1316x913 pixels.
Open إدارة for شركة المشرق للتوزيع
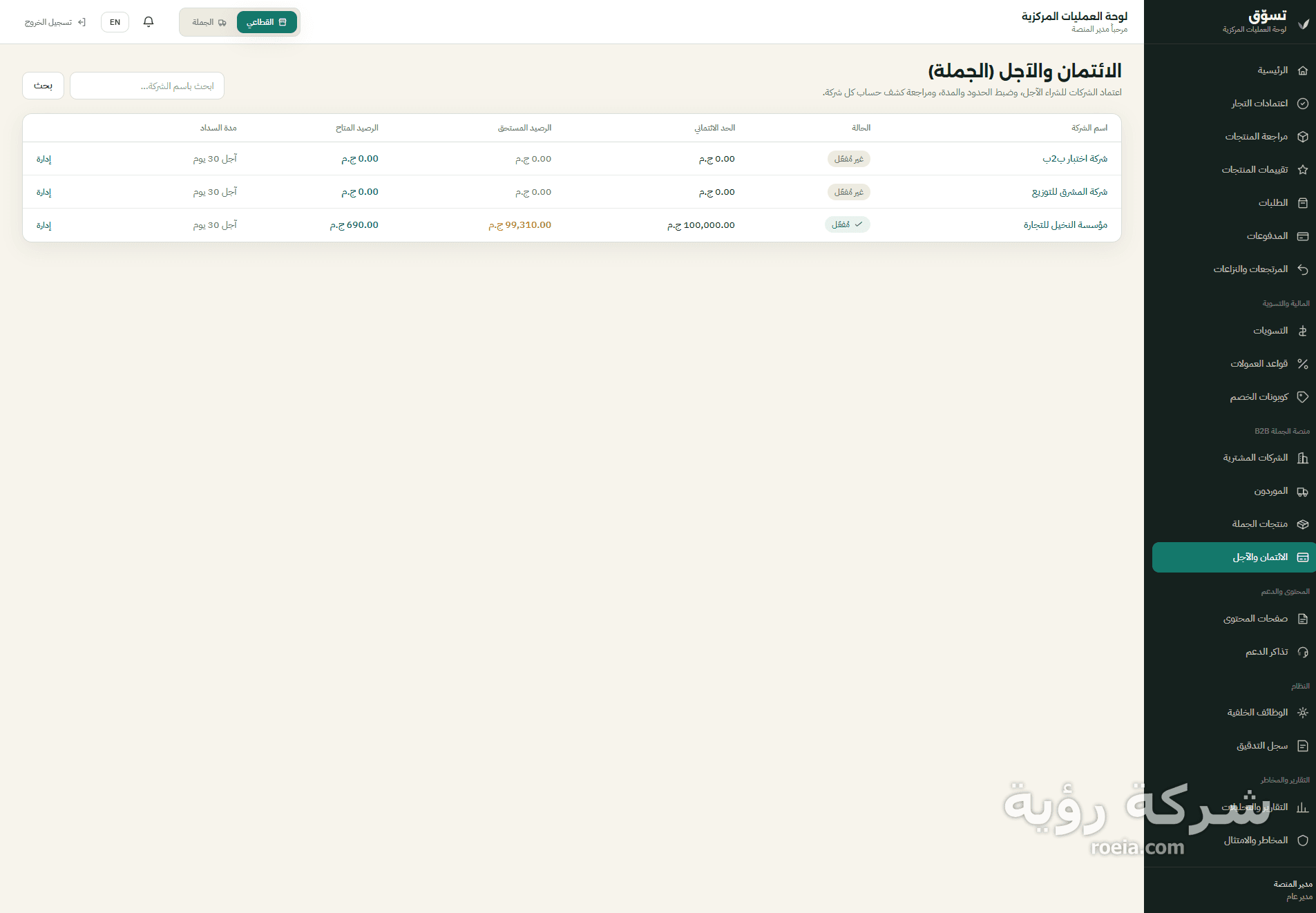coord(44,192)
